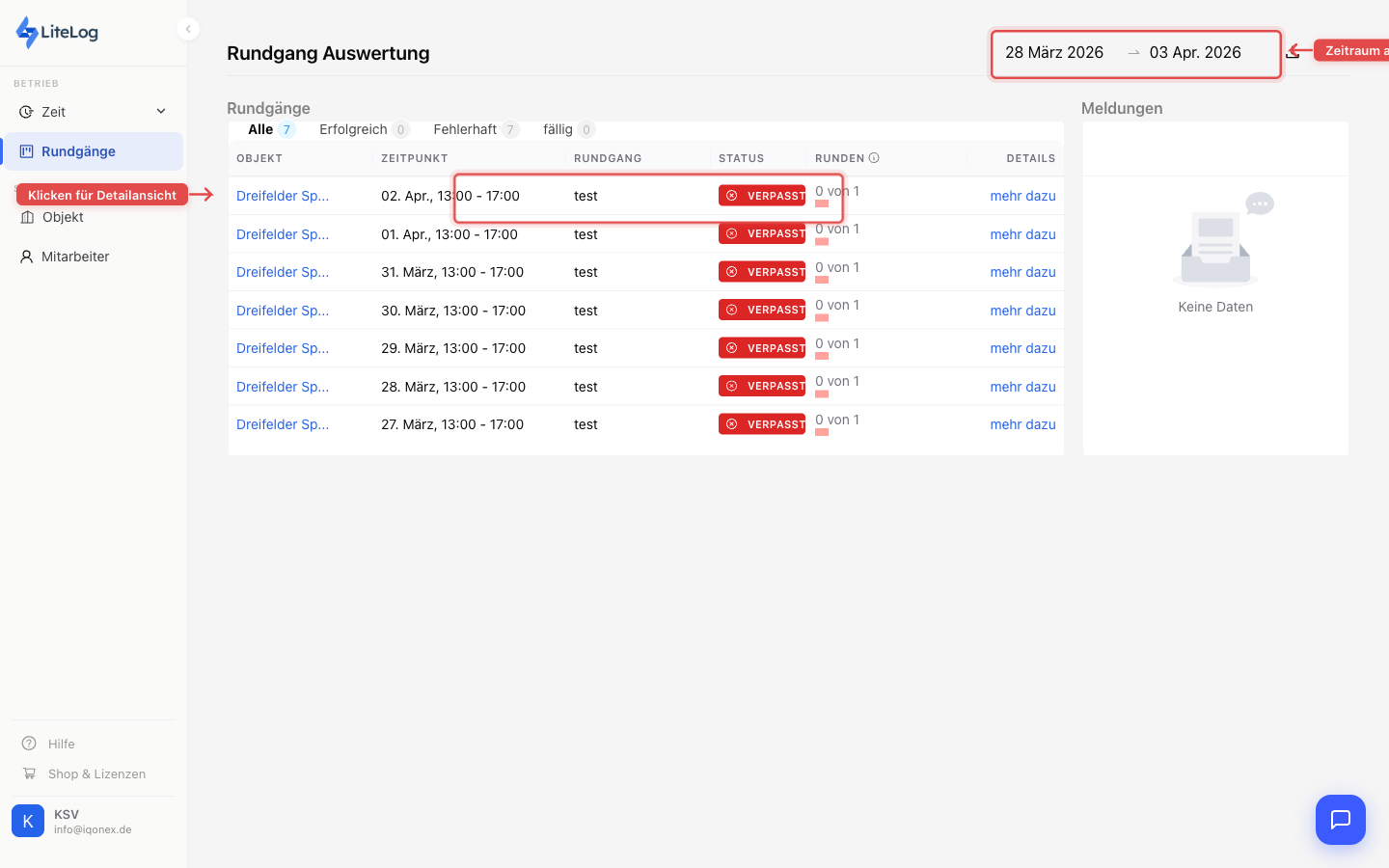Click the VERPASST status badge for 27. März
Image resolution: width=1389 pixels, height=868 pixels.
(x=762, y=424)
